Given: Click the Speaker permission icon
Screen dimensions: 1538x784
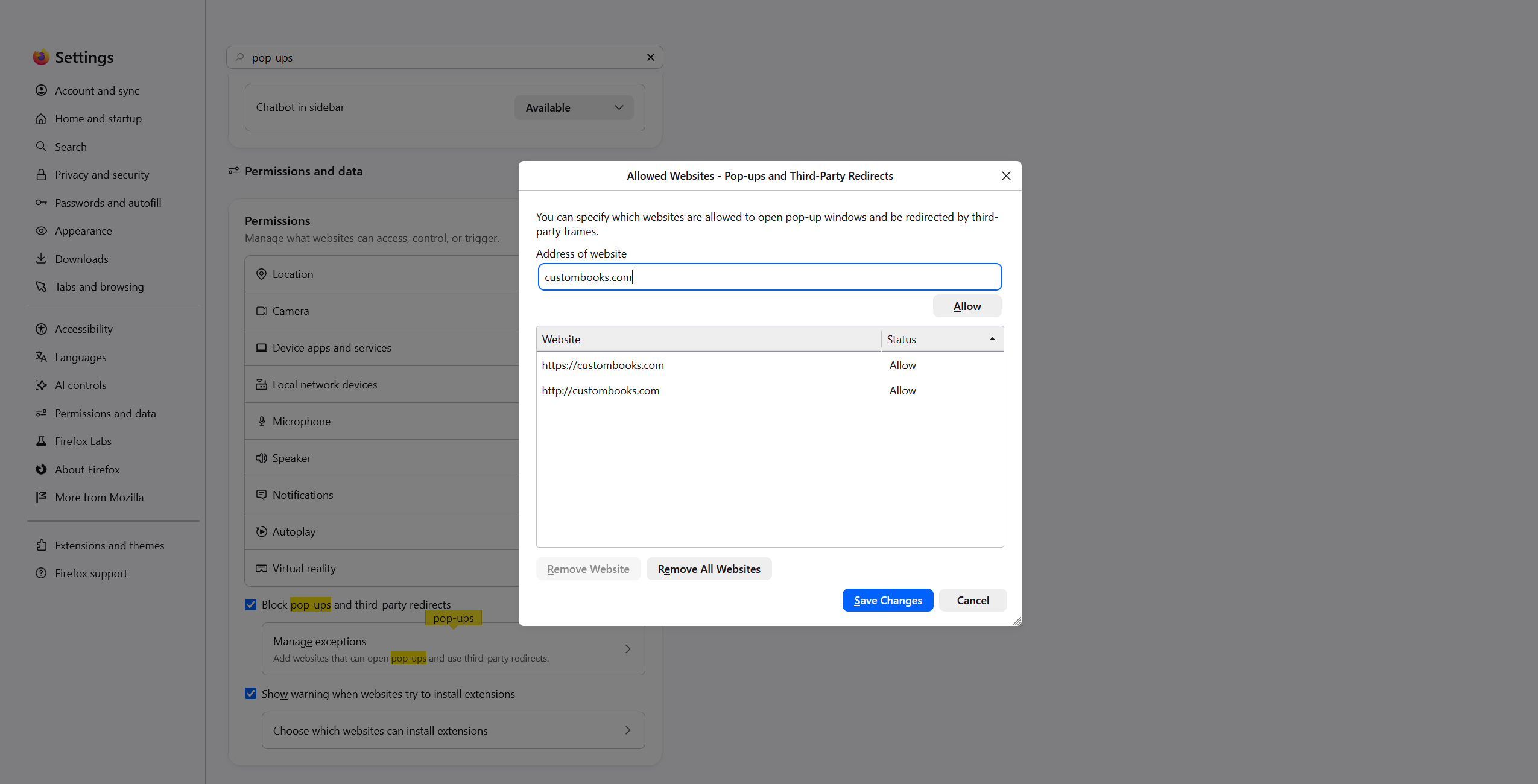Looking at the screenshot, I should [x=261, y=458].
